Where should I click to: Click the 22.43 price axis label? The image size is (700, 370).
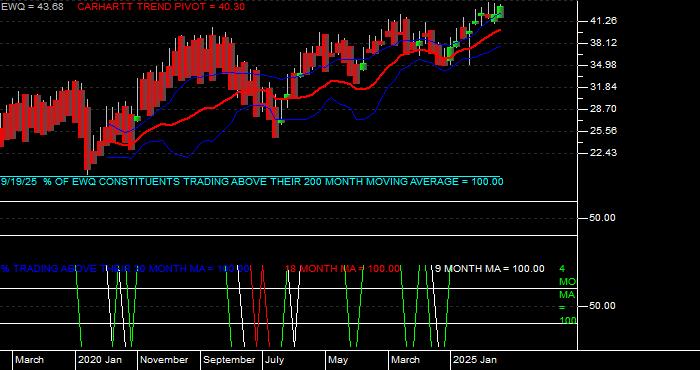[603, 153]
